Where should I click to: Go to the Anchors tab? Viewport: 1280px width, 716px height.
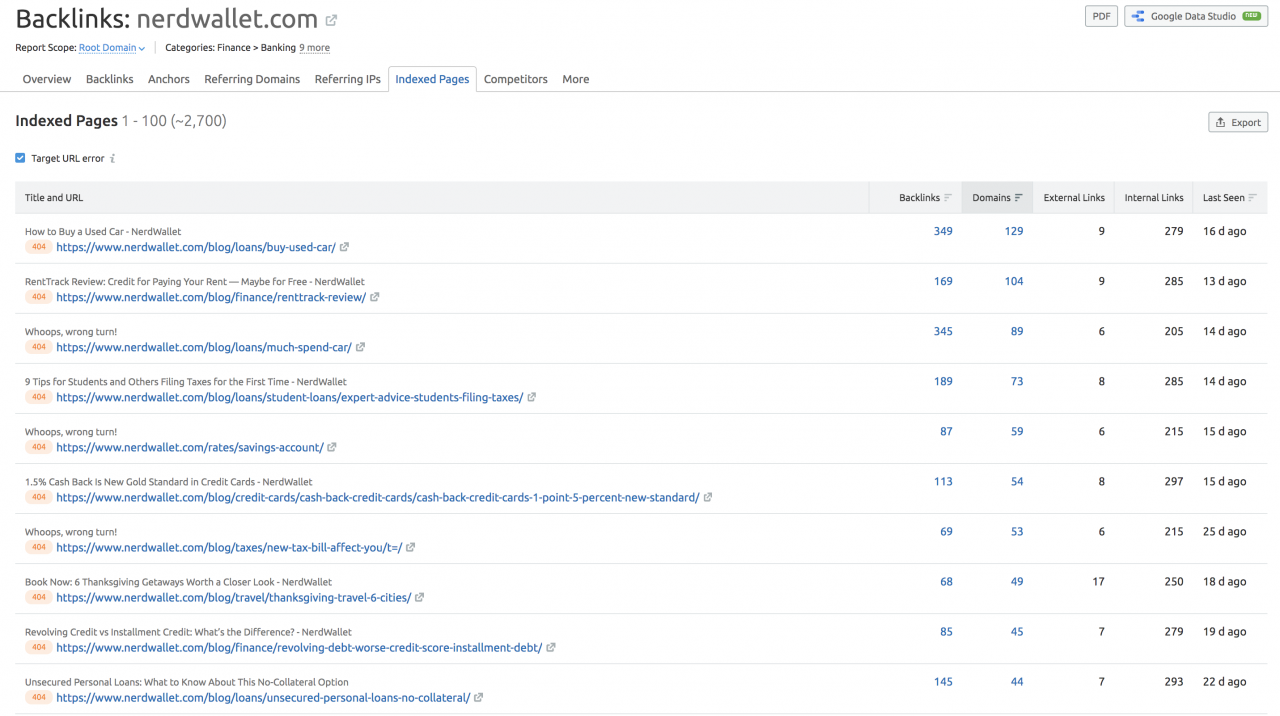[169, 79]
